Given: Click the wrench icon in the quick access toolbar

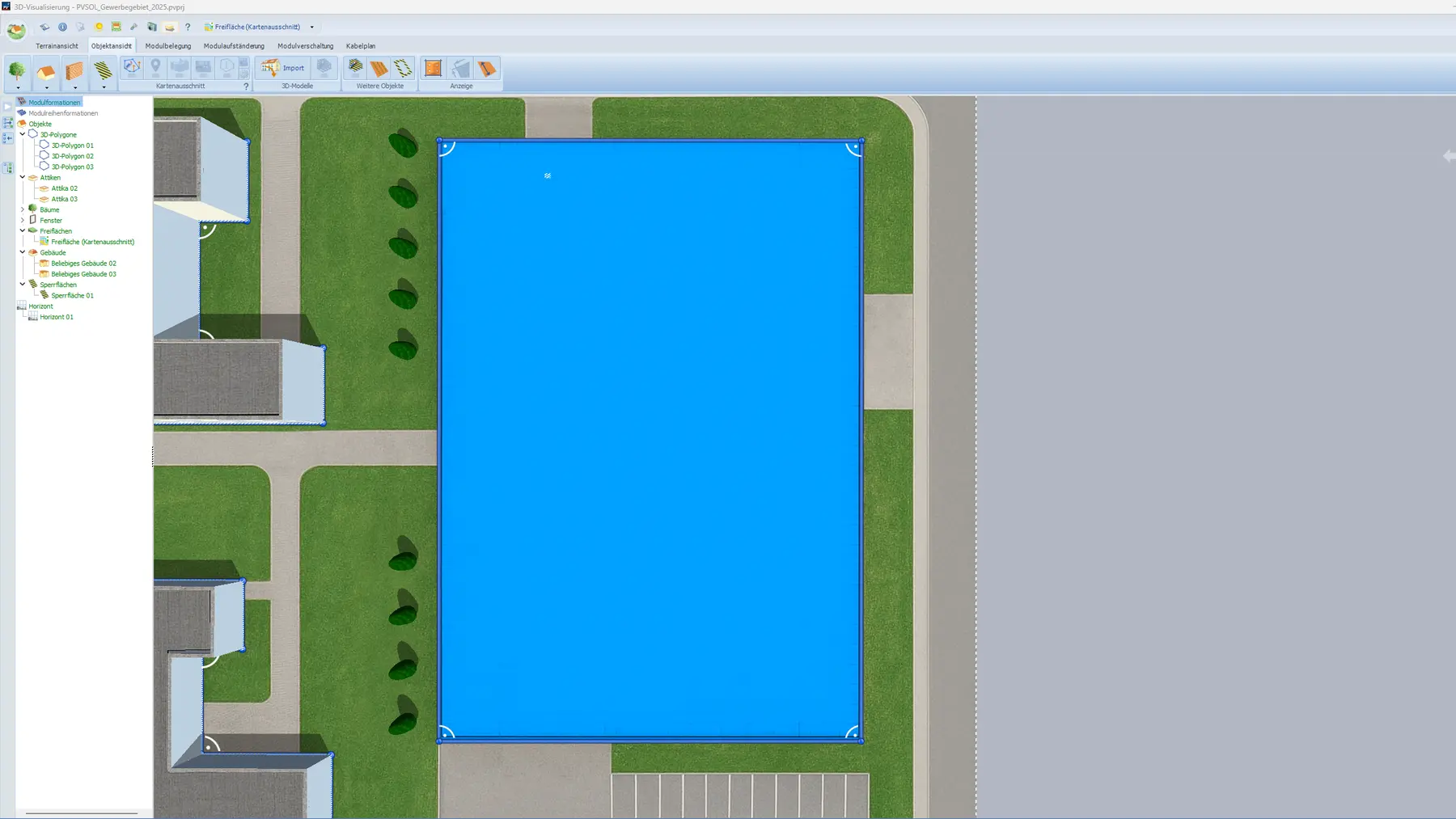Looking at the screenshot, I should coord(134,27).
